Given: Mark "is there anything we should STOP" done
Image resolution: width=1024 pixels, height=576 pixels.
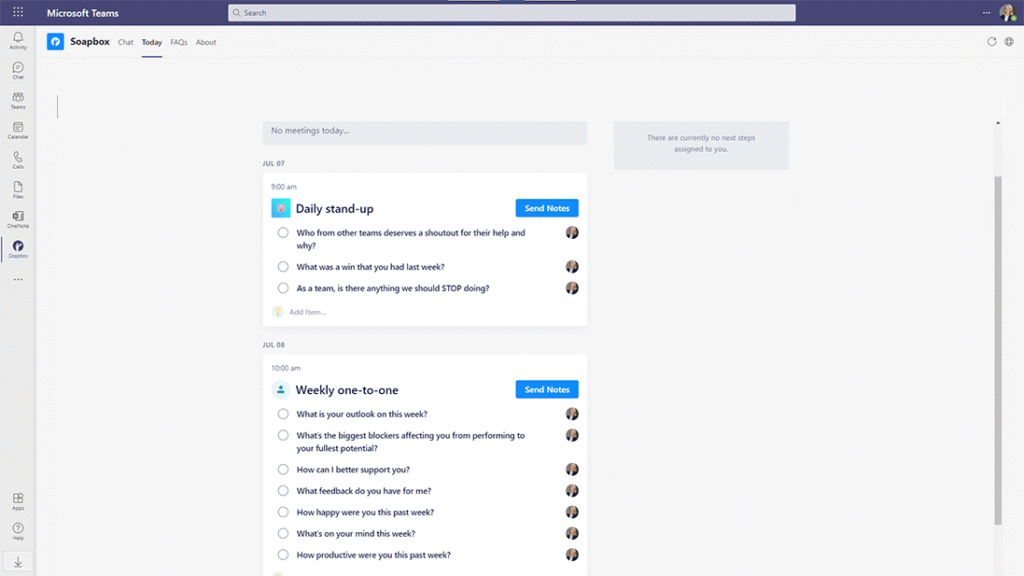Looking at the screenshot, I should pyautogui.click(x=283, y=288).
